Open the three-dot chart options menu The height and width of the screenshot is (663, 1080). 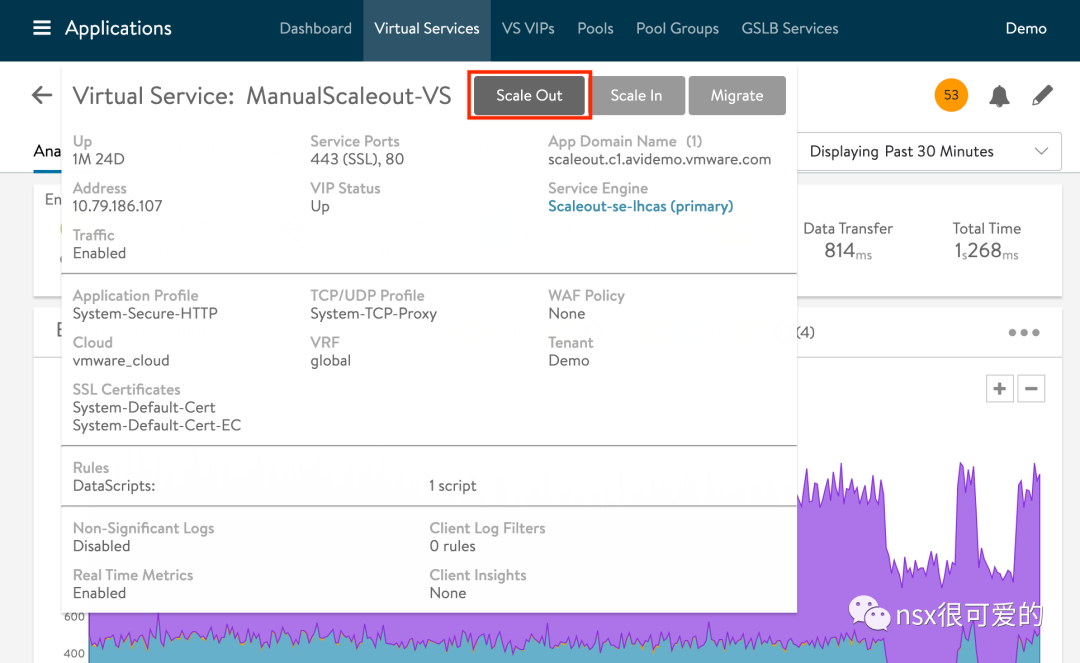point(1024,333)
